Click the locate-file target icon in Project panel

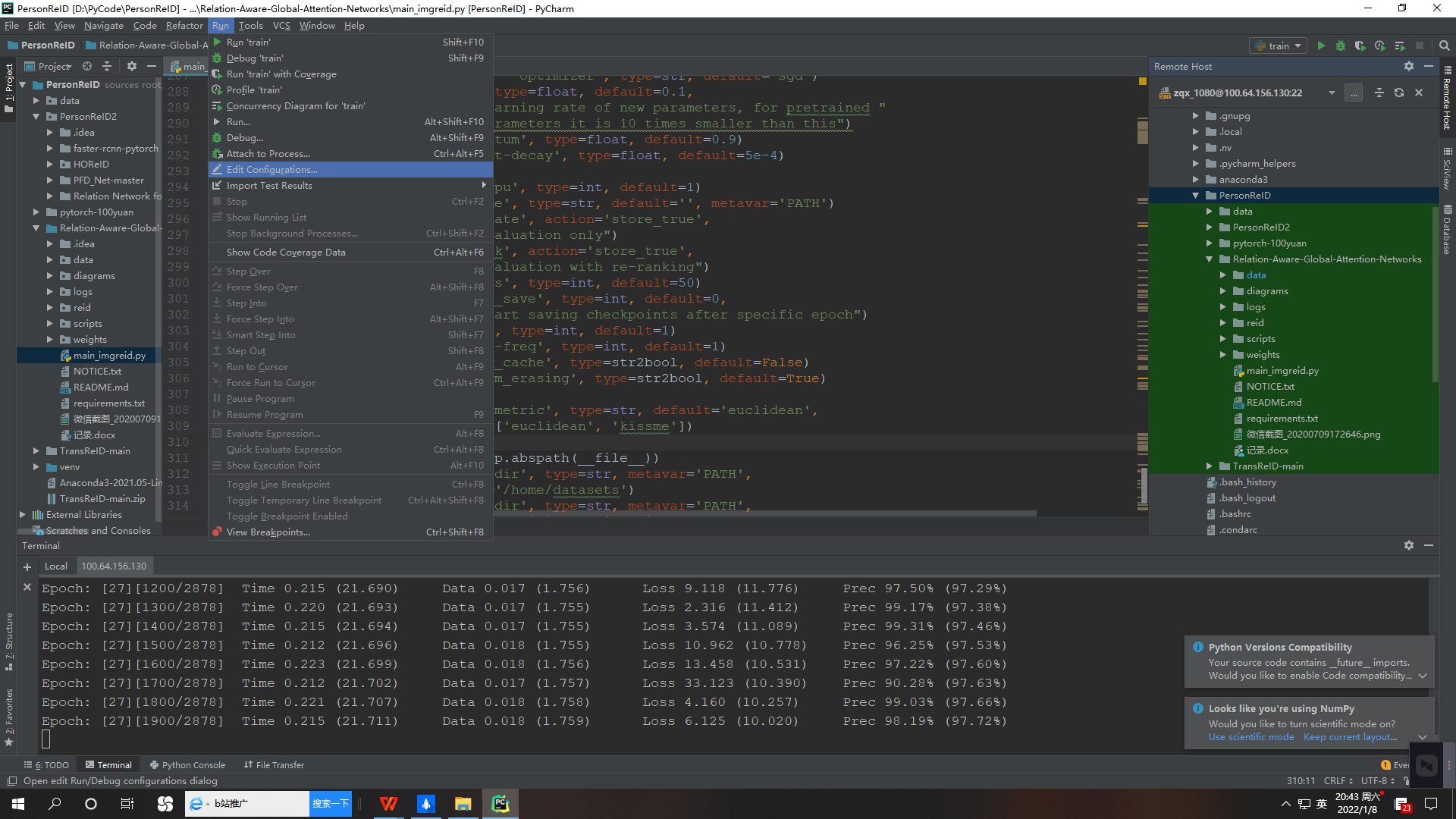click(x=87, y=66)
